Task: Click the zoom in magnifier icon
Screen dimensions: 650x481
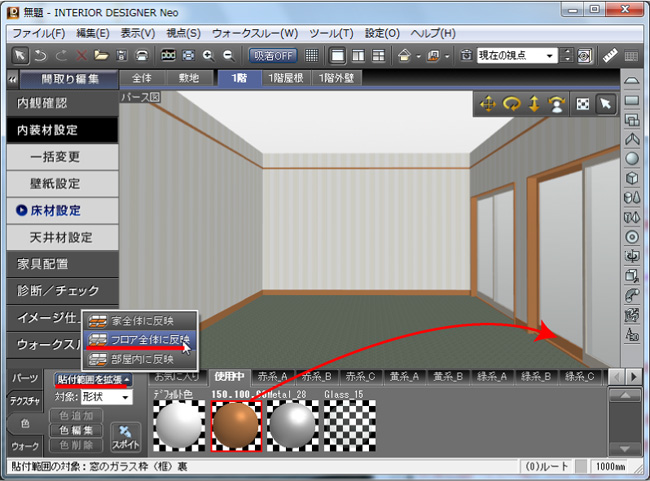Action: coord(208,56)
